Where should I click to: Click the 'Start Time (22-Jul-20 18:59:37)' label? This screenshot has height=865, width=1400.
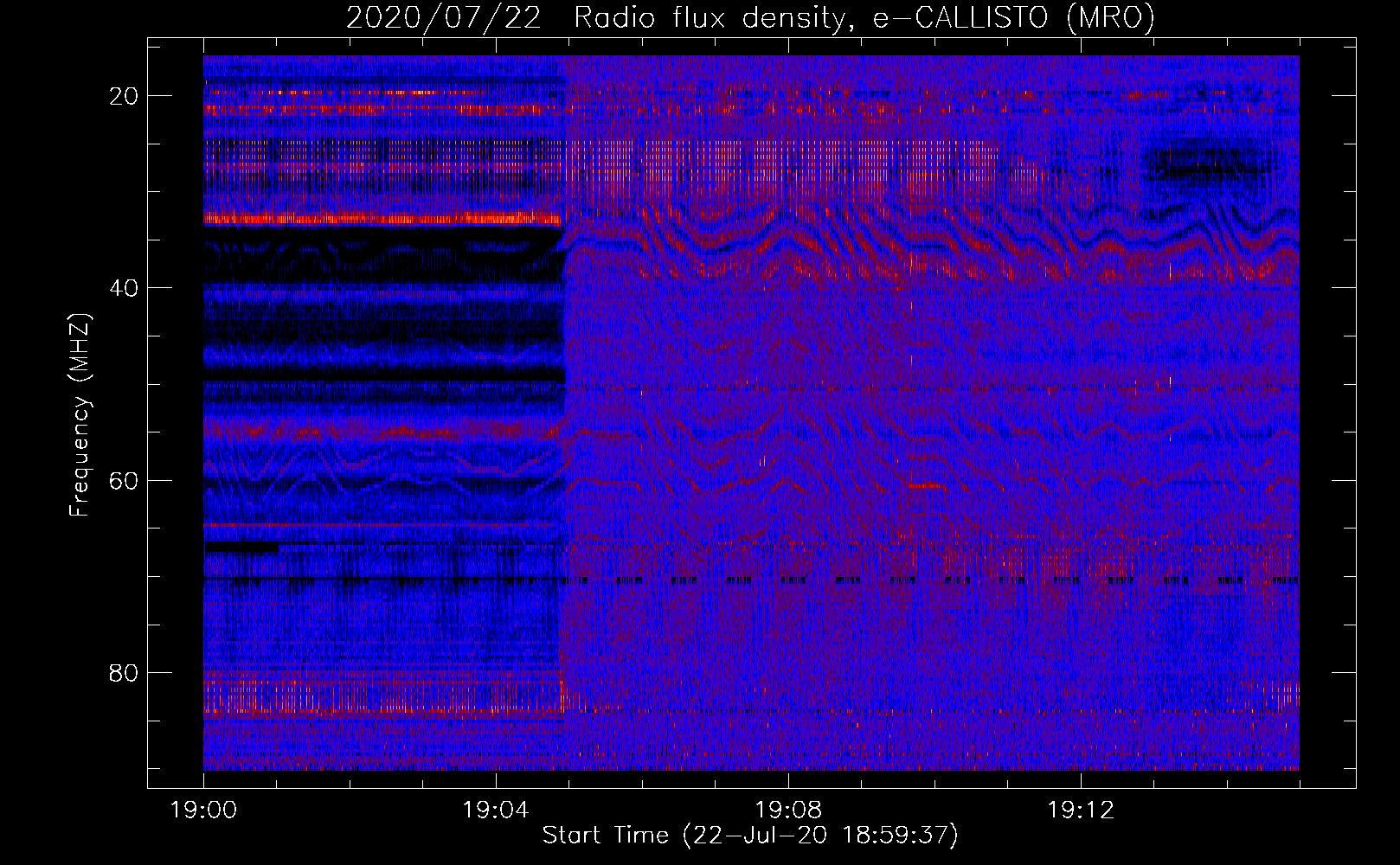[750, 836]
